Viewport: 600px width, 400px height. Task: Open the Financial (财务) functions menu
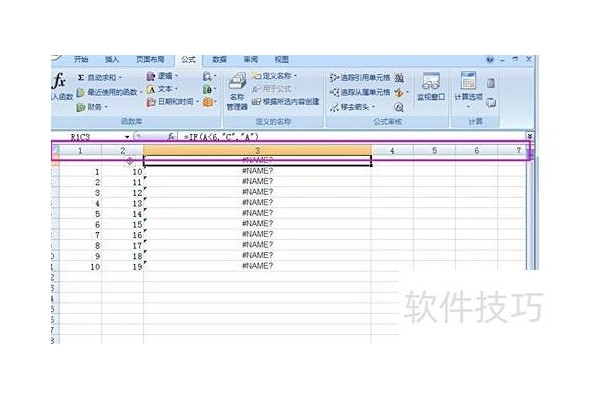click(92, 107)
